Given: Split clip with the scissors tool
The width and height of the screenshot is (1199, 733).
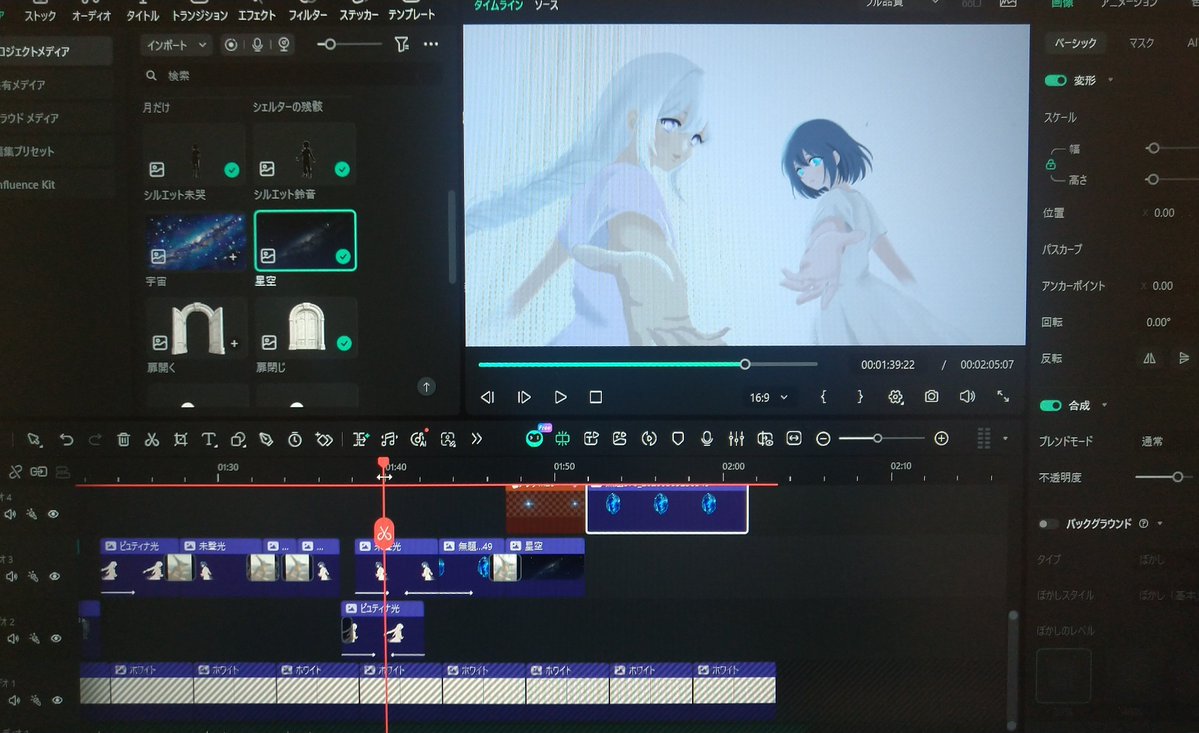Looking at the screenshot, I should [x=151, y=439].
